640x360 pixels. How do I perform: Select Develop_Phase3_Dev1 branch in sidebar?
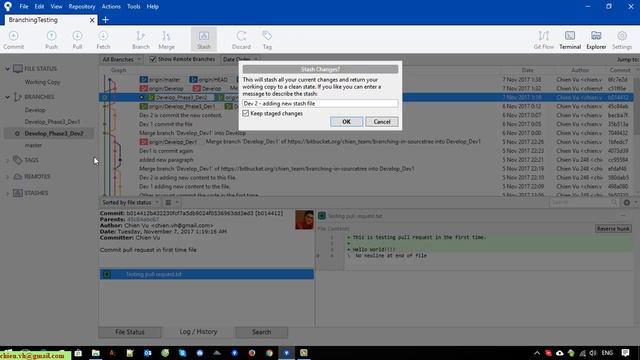[x=52, y=122]
